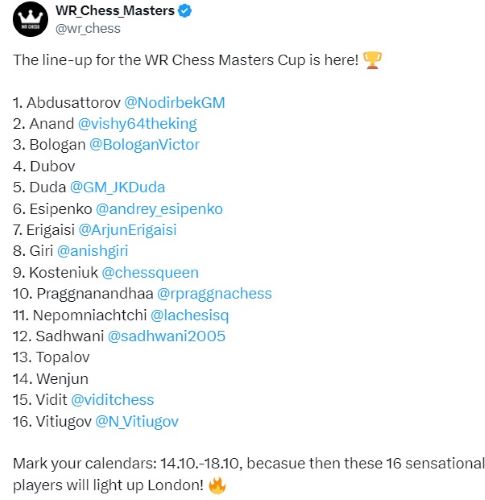Viewport: 485px width, 500px height.
Task: Open the WR Chess crown profile avatar
Action: point(30,19)
